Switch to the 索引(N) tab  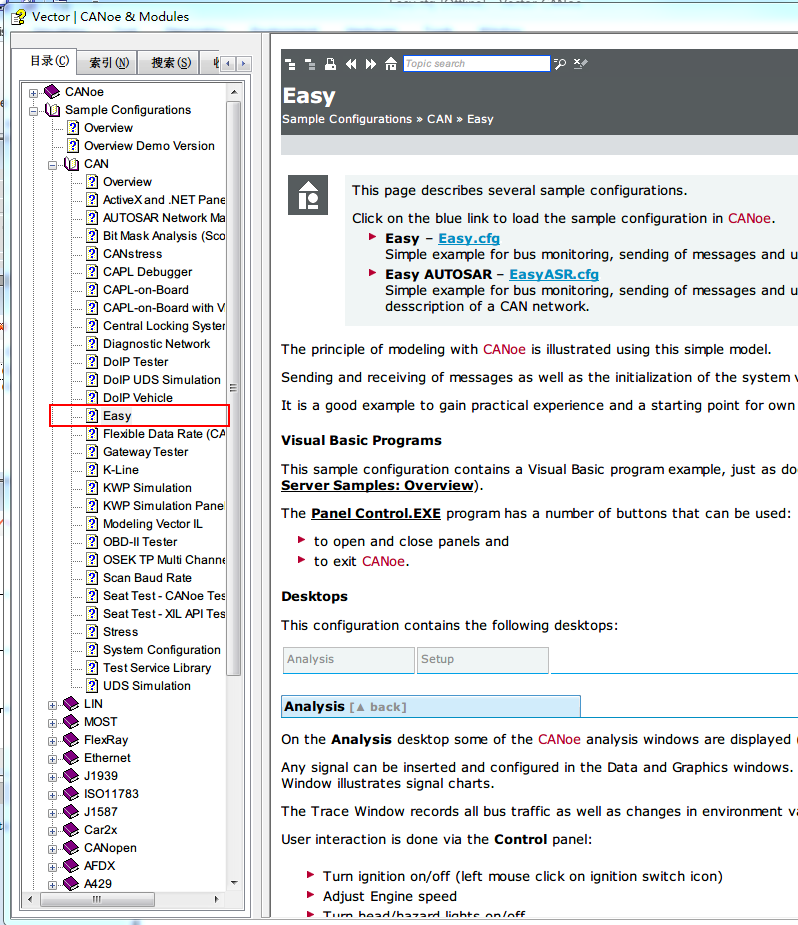coord(108,63)
